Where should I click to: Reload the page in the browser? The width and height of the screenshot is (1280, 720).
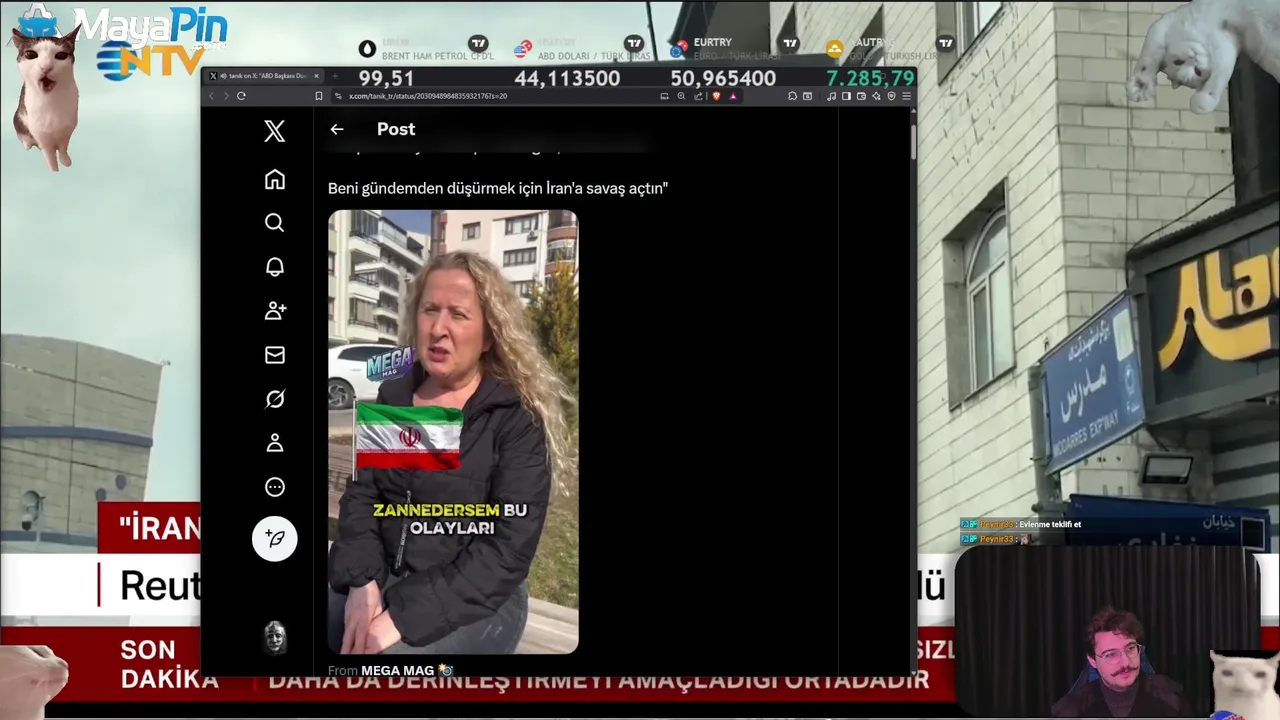coord(241,96)
